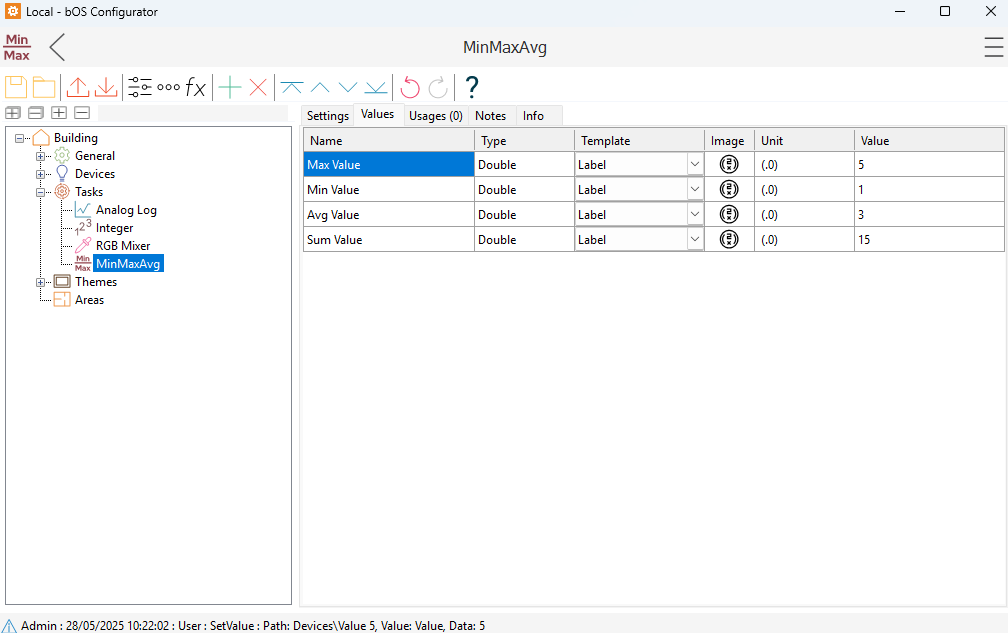Image resolution: width=1008 pixels, height=633 pixels.
Task: Click the Save configuration floppy icon
Action: point(16,87)
